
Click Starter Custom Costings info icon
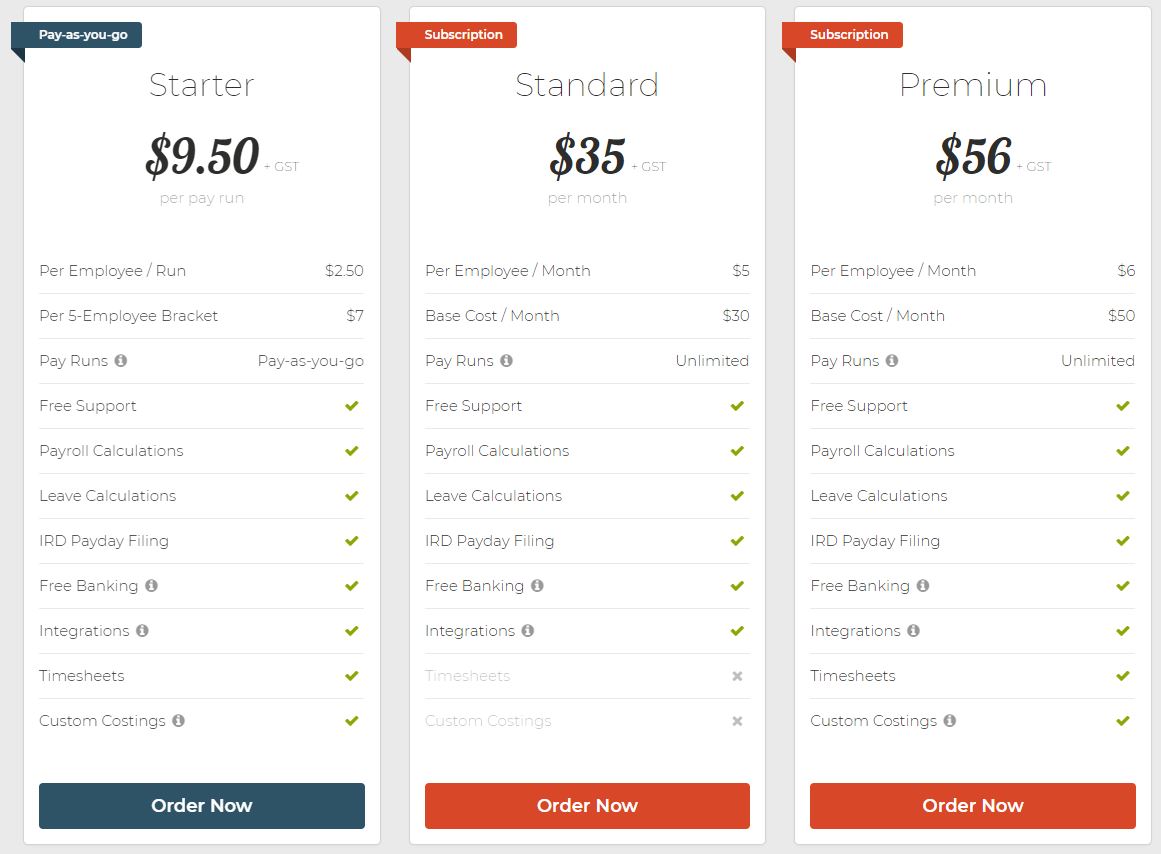pyautogui.click(x=178, y=721)
